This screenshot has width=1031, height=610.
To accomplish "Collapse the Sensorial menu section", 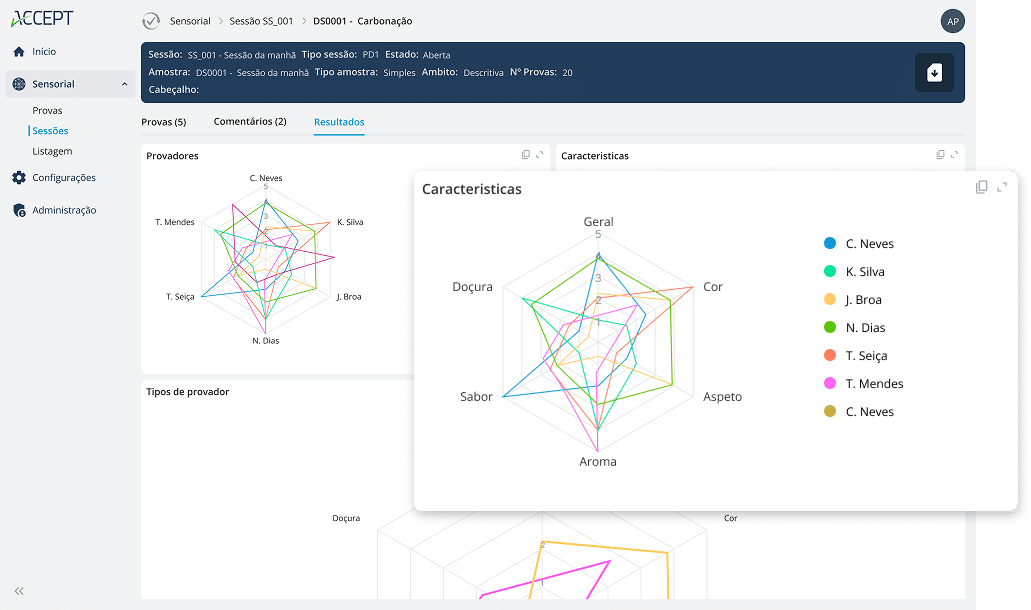I will pos(124,84).
